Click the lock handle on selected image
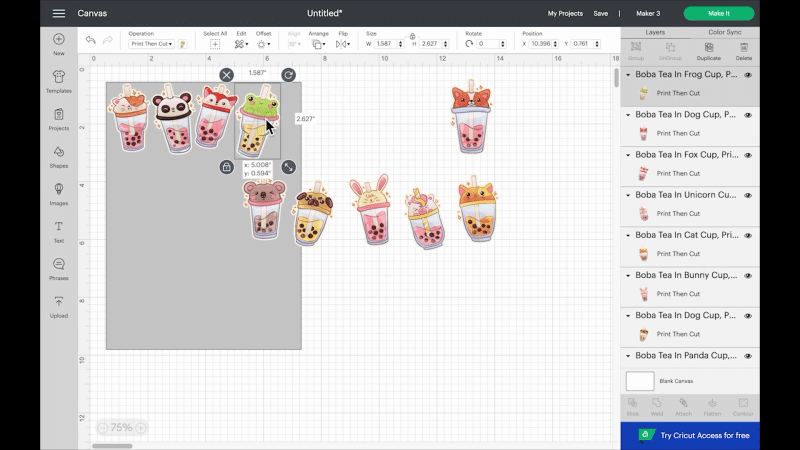 [227, 167]
